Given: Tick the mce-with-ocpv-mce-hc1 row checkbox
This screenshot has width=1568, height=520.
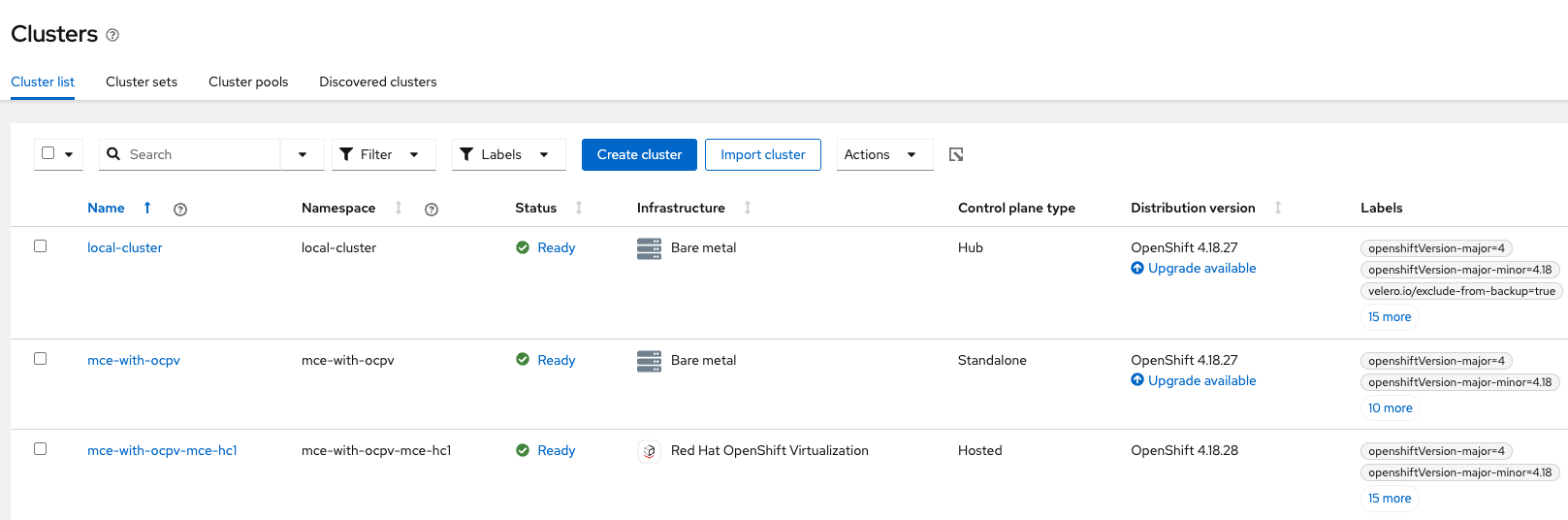Looking at the screenshot, I should (41, 449).
